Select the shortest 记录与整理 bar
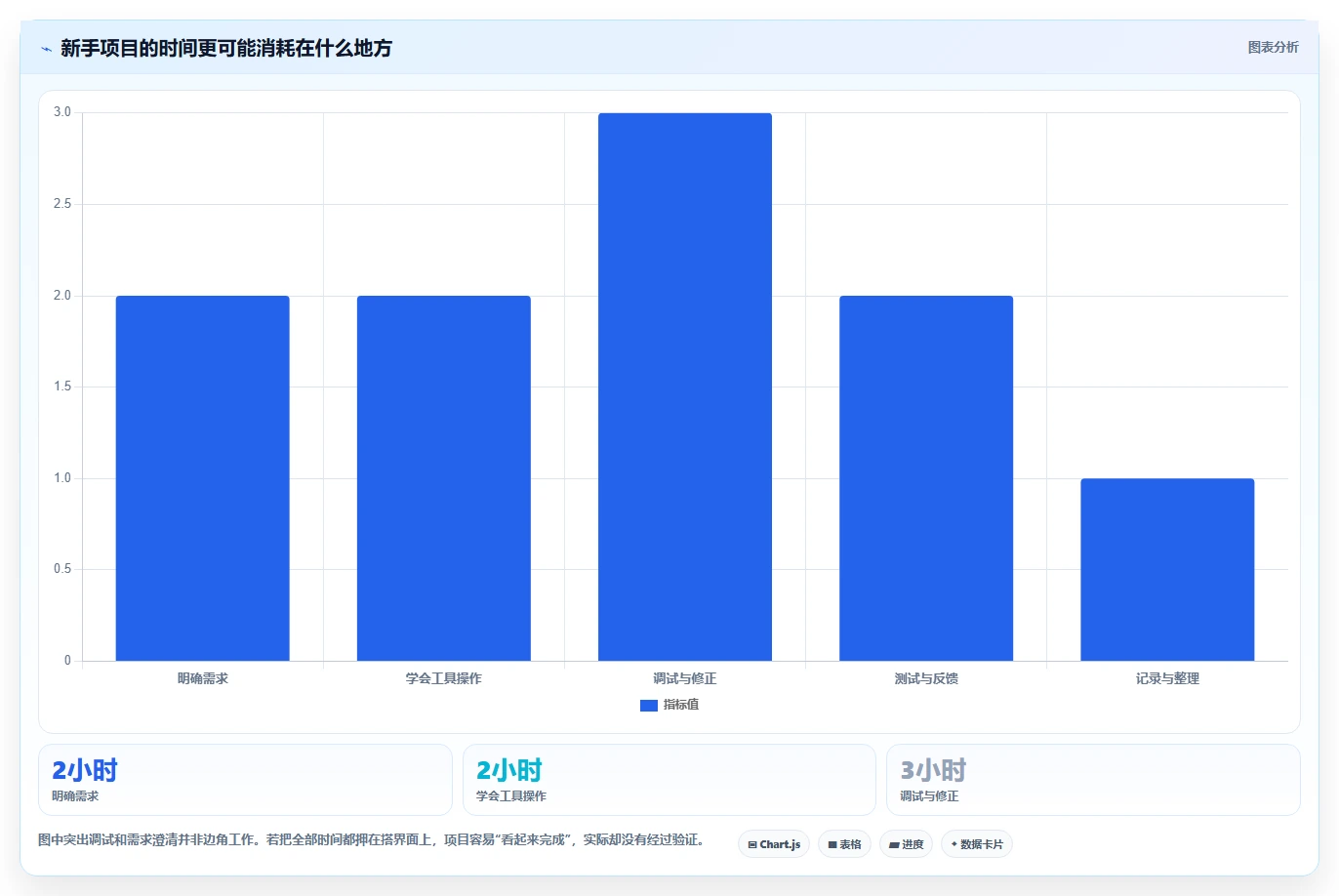 pos(1167,569)
